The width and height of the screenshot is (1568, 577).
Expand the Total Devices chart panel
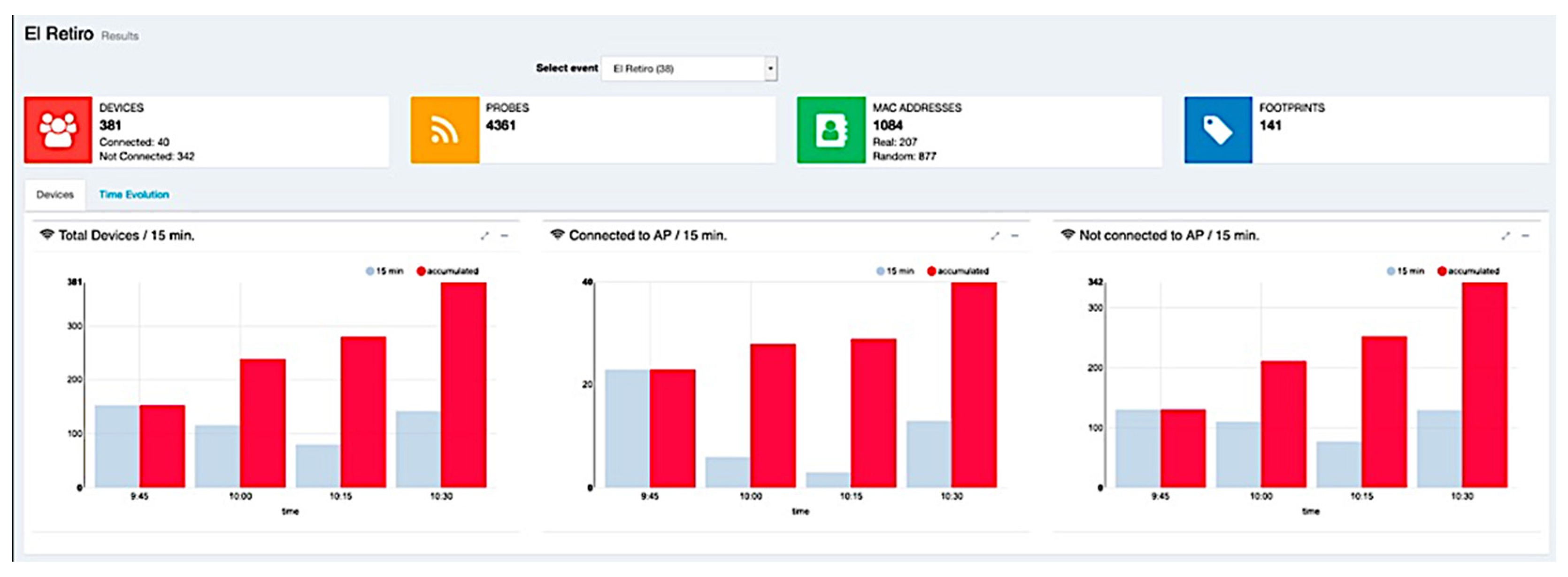[484, 236]
